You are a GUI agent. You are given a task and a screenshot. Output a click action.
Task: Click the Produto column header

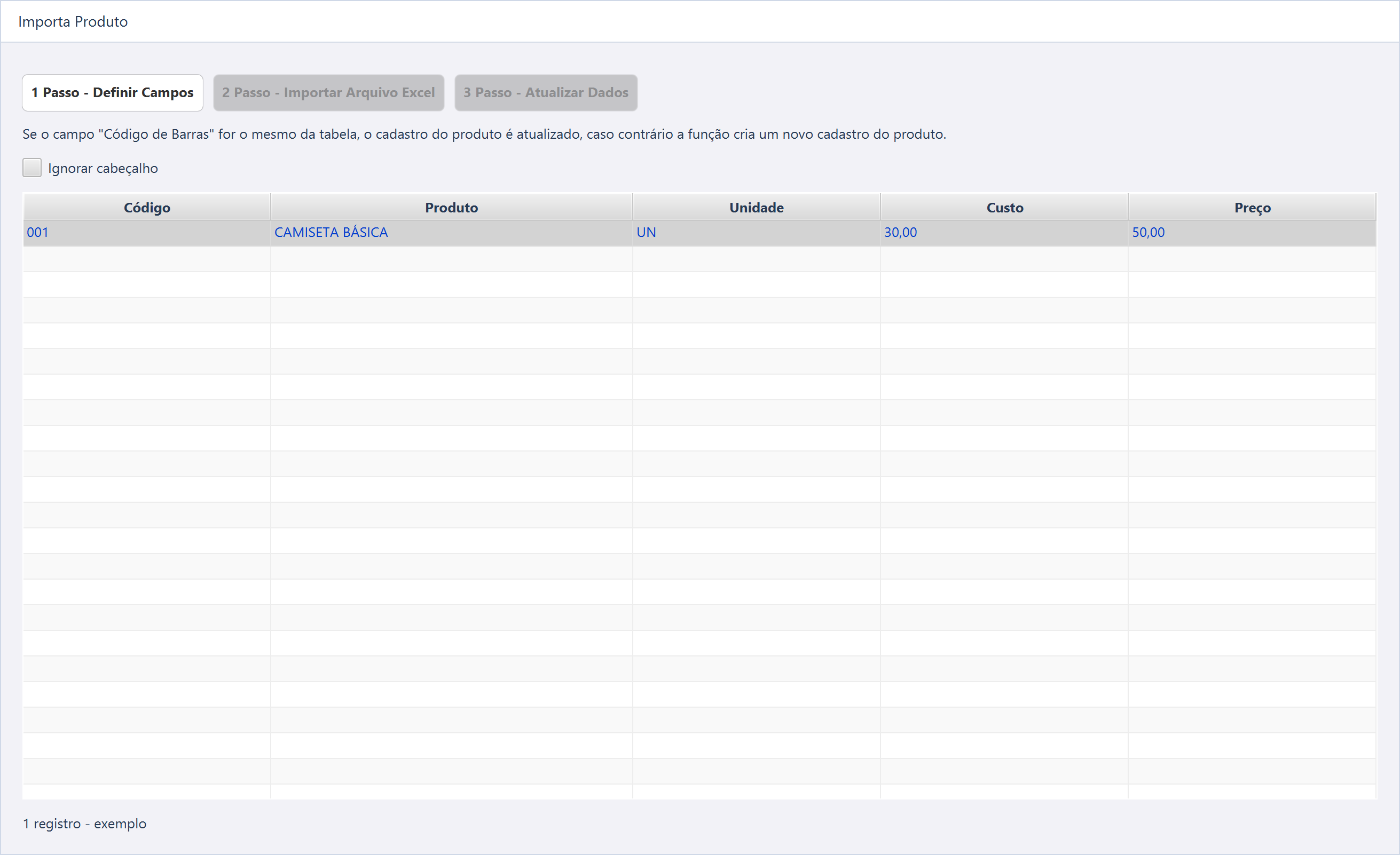coord(451,208)
